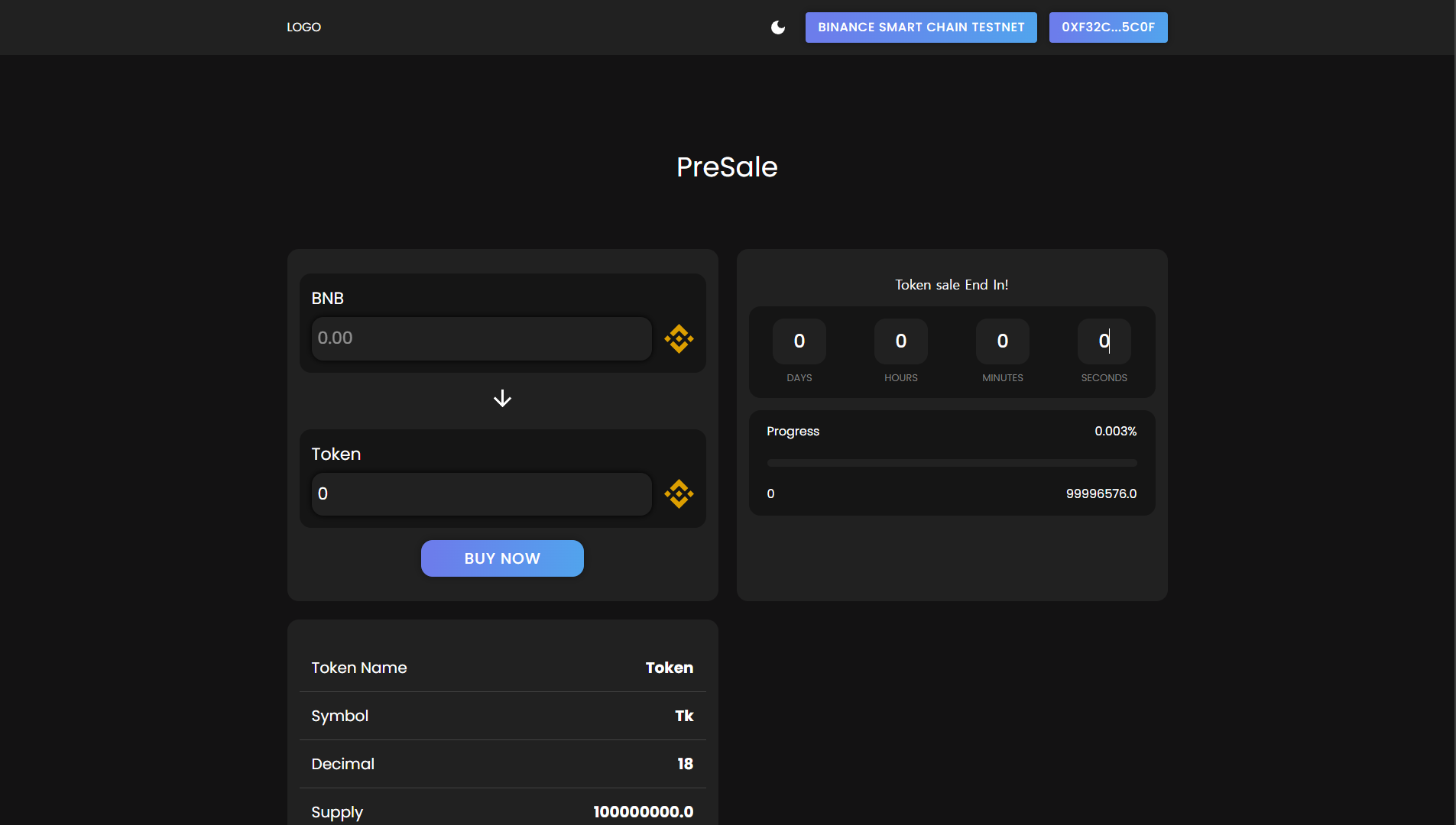This screenshot has height=825, width=1456.
Task: Click the Hours countdown box
Action: [x=900, y=341]
